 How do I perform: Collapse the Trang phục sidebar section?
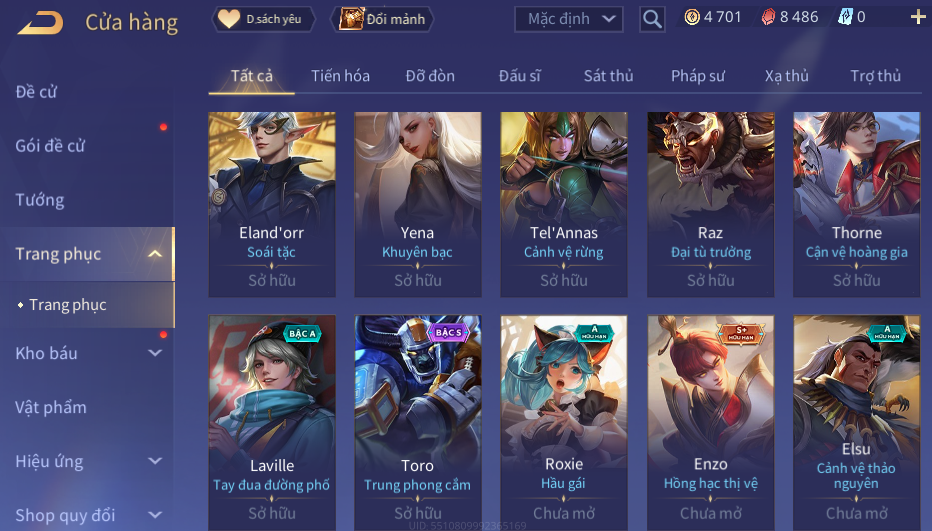click(x=155, y=254)
